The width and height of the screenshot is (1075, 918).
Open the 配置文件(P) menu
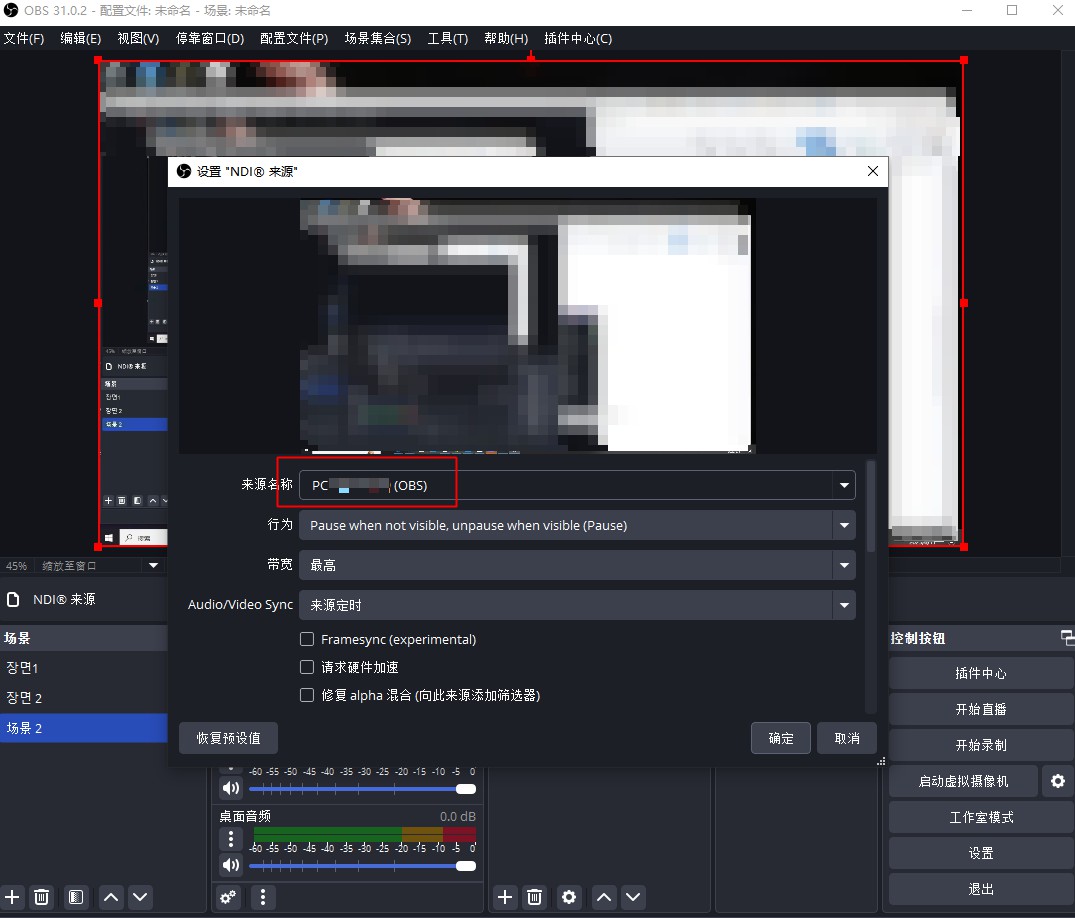(294, 38)
